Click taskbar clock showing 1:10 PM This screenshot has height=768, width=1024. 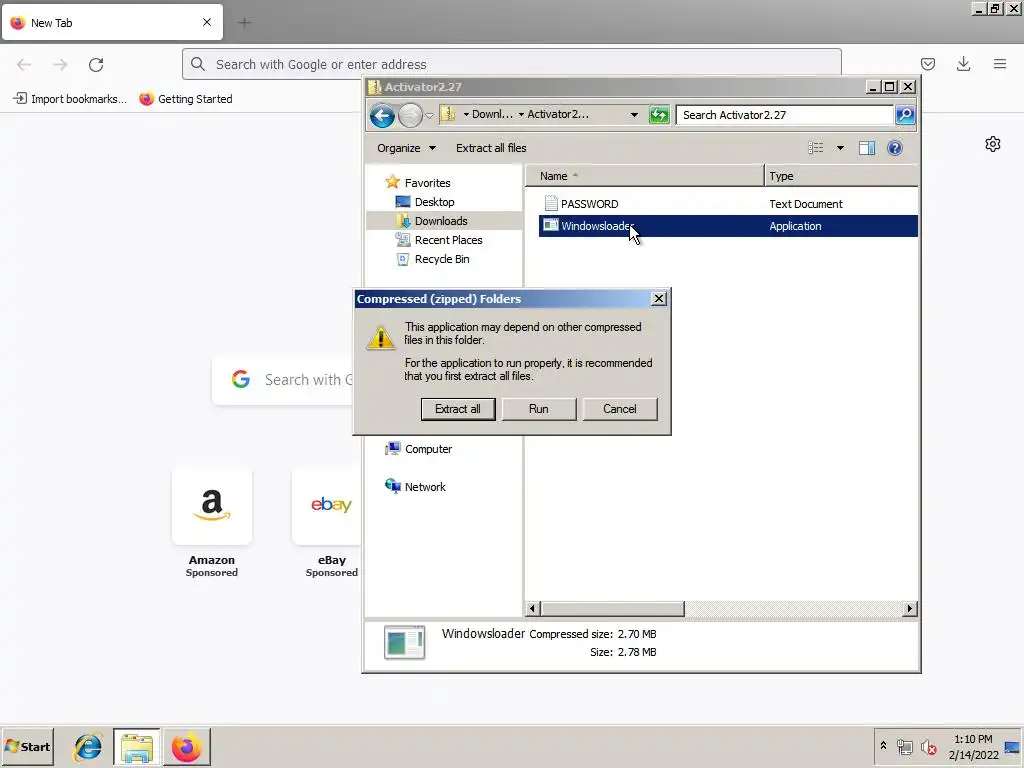pyautogui.click(x=973, y=747)
